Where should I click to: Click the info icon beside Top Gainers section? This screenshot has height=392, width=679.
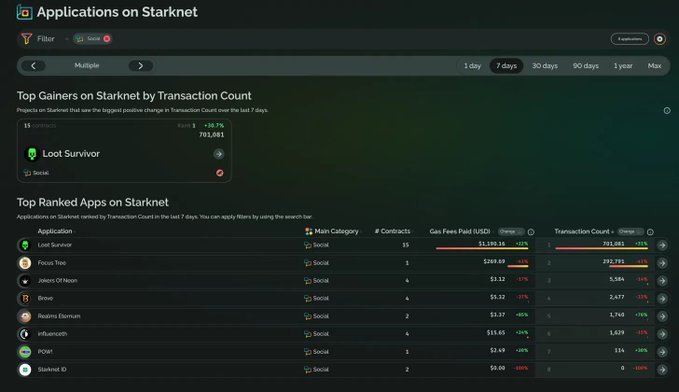[x=667, y=110]
